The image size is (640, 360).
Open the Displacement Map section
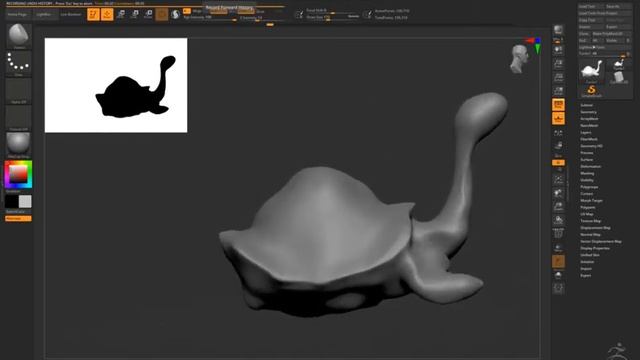(x=596, y=228)
